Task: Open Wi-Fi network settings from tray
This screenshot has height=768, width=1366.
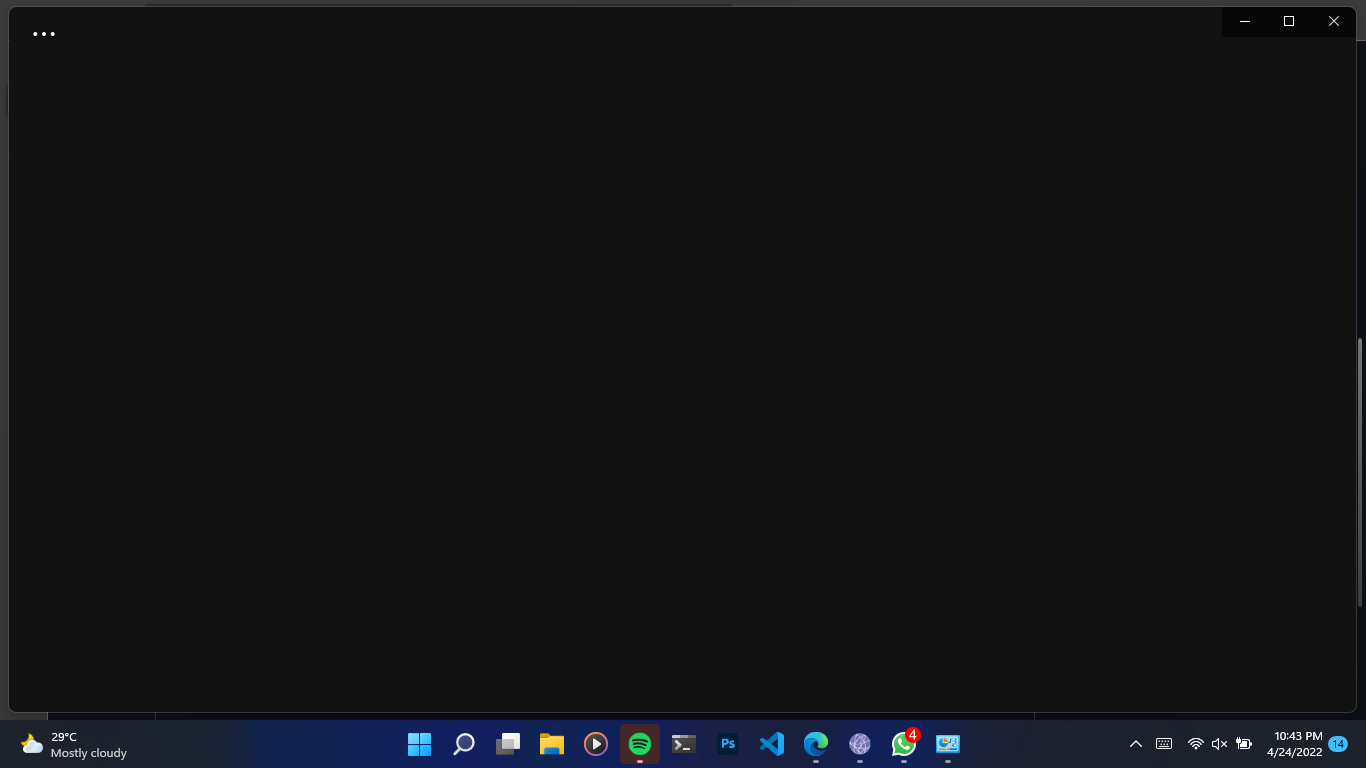Action: tap(1196, 744)
